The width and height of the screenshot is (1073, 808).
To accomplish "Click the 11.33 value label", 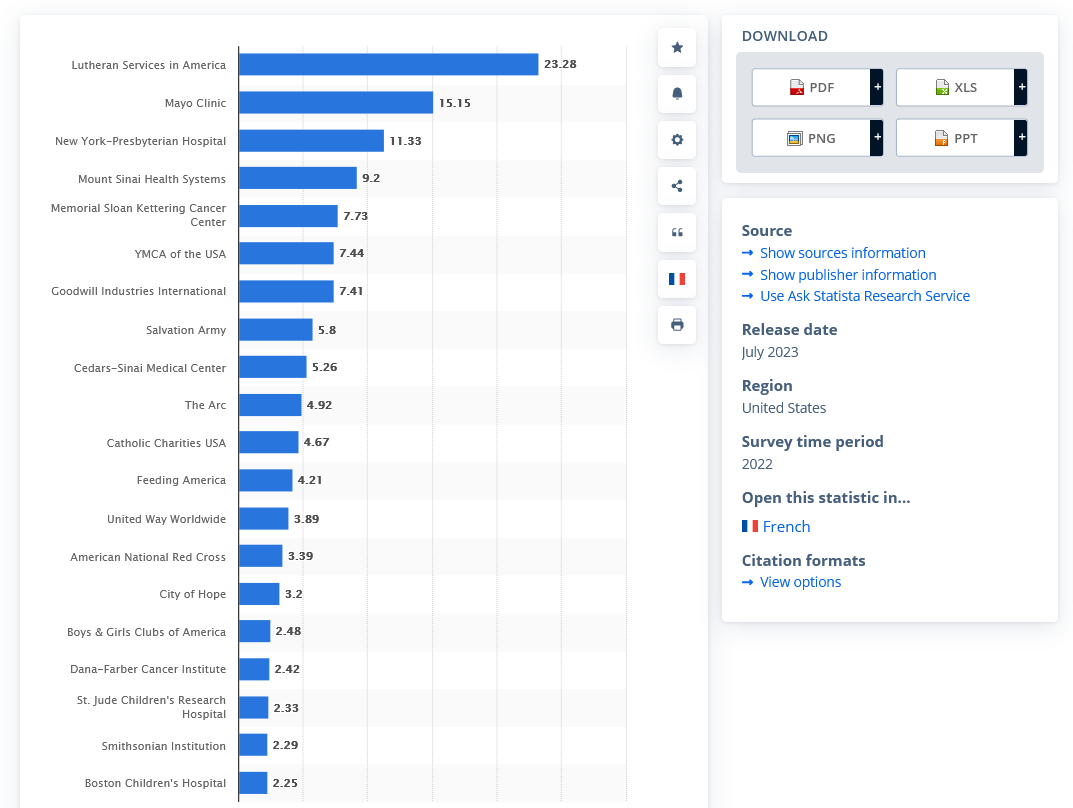I will pos(406,141).
